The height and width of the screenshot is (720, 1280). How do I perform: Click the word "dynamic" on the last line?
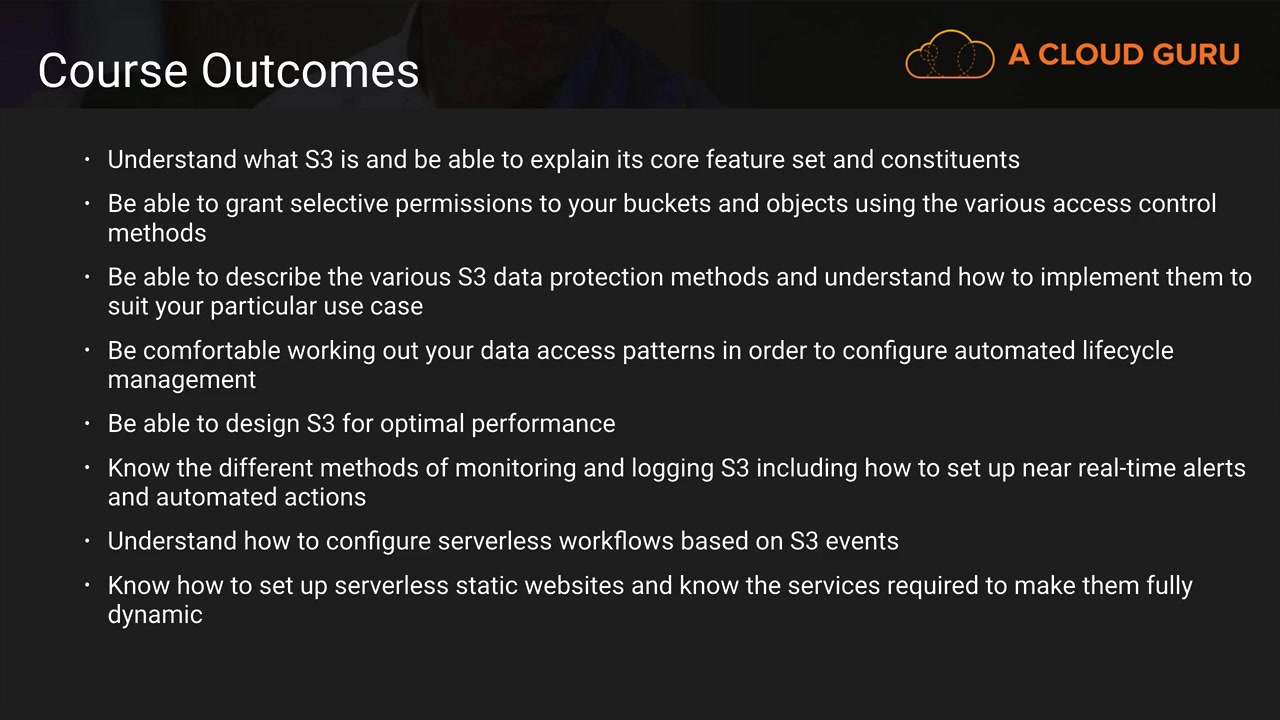(x=155, y=614)
